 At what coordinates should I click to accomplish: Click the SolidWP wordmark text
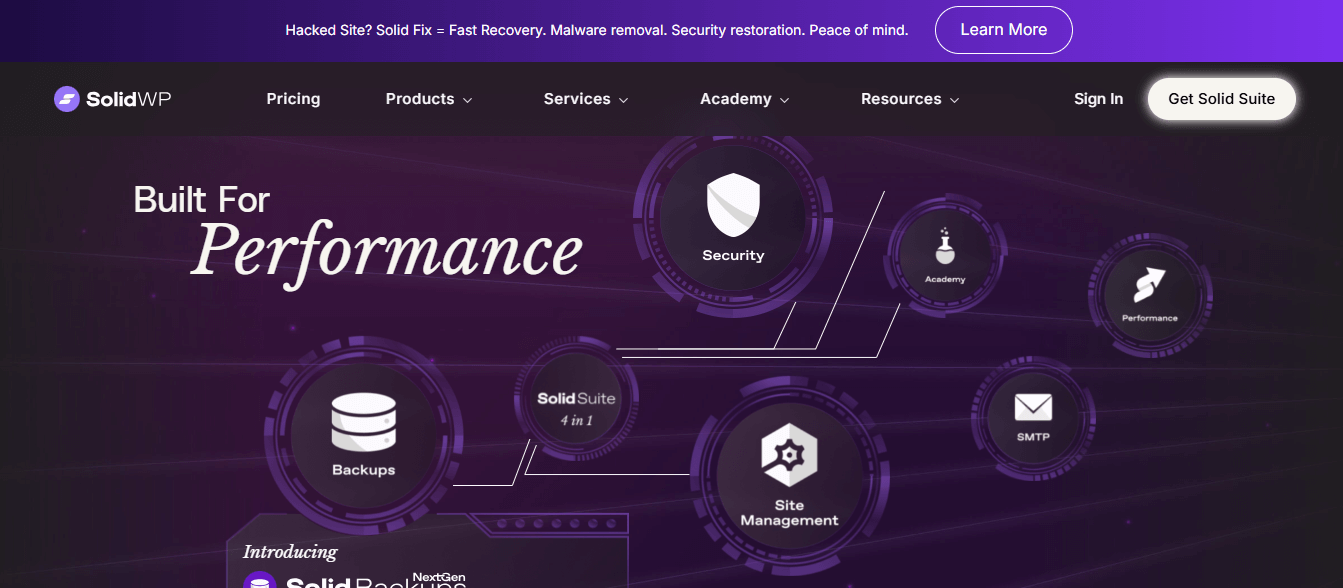tap(128, 99)
